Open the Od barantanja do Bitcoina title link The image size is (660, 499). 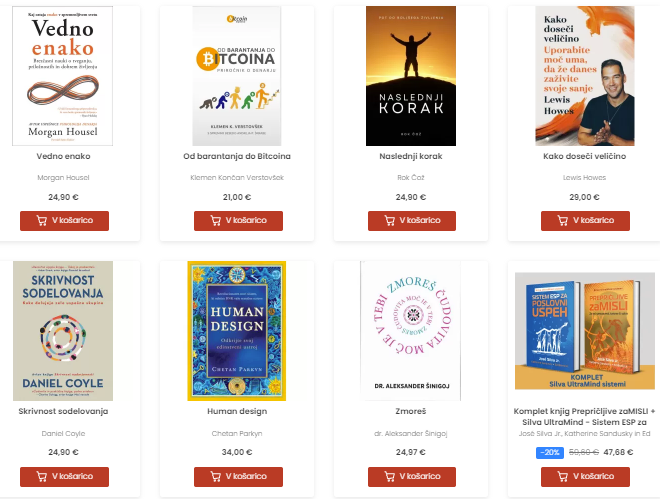click(237, 156)
